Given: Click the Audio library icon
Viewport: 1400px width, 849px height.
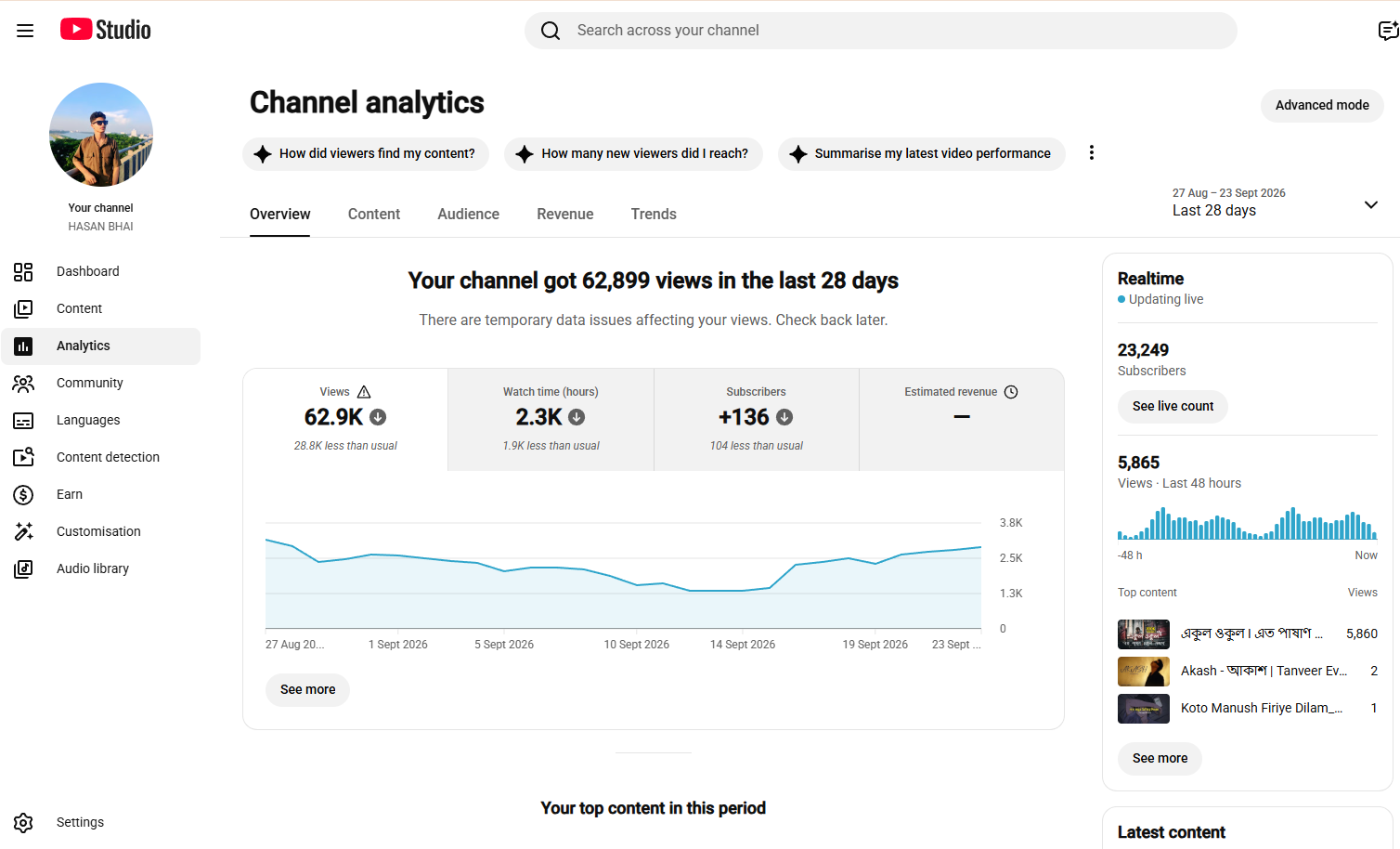Looking at the screenshot, I should click(x=23, y=568).
